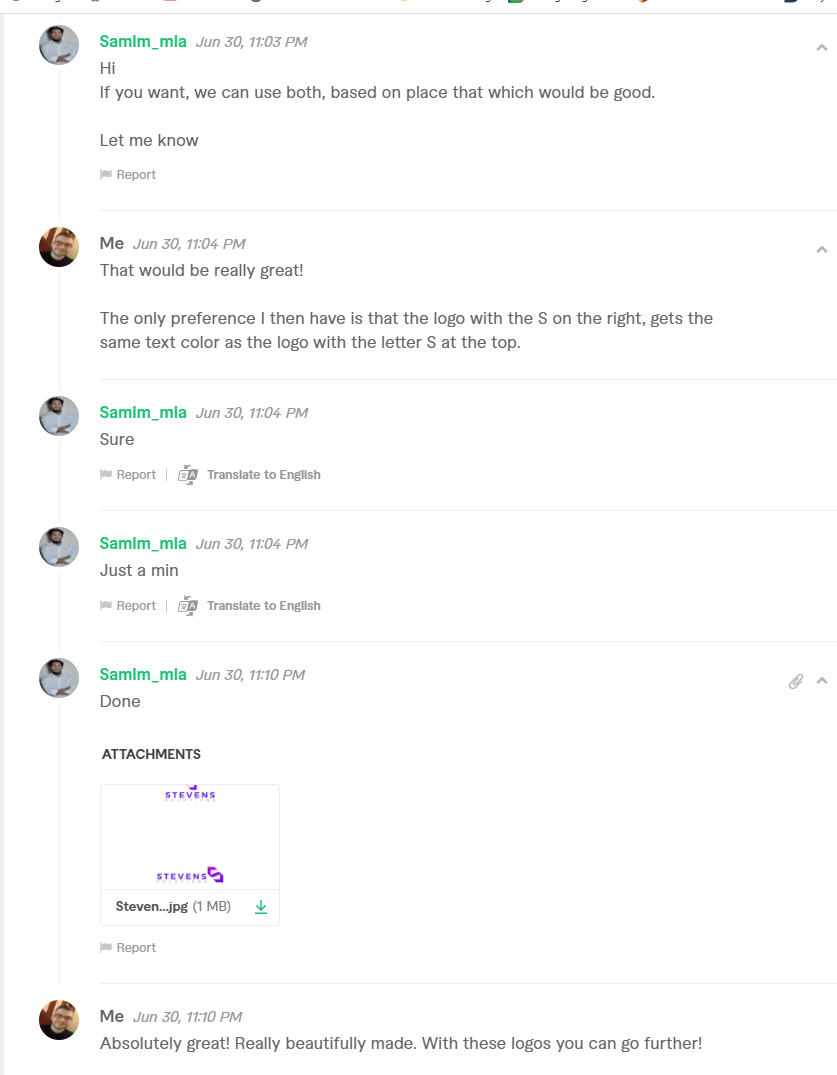
Task: Click the paperclip icon on Done message
Action: [796, 681]
